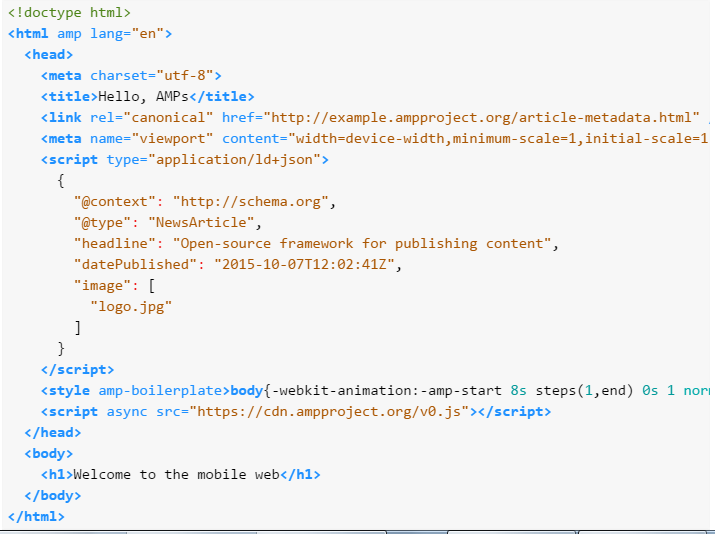Click the closing </html> tag
Image resolution: width=715 pixels, height=534 pixels.
coord(36,516)
